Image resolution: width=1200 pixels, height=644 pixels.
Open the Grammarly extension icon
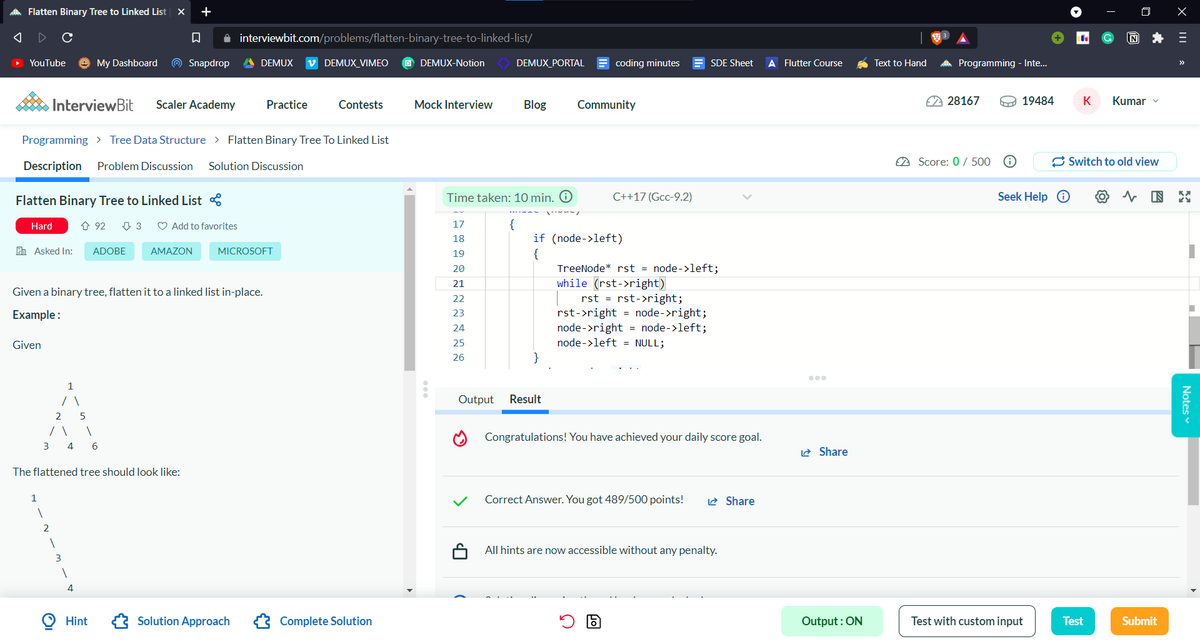pos(1109,38)
